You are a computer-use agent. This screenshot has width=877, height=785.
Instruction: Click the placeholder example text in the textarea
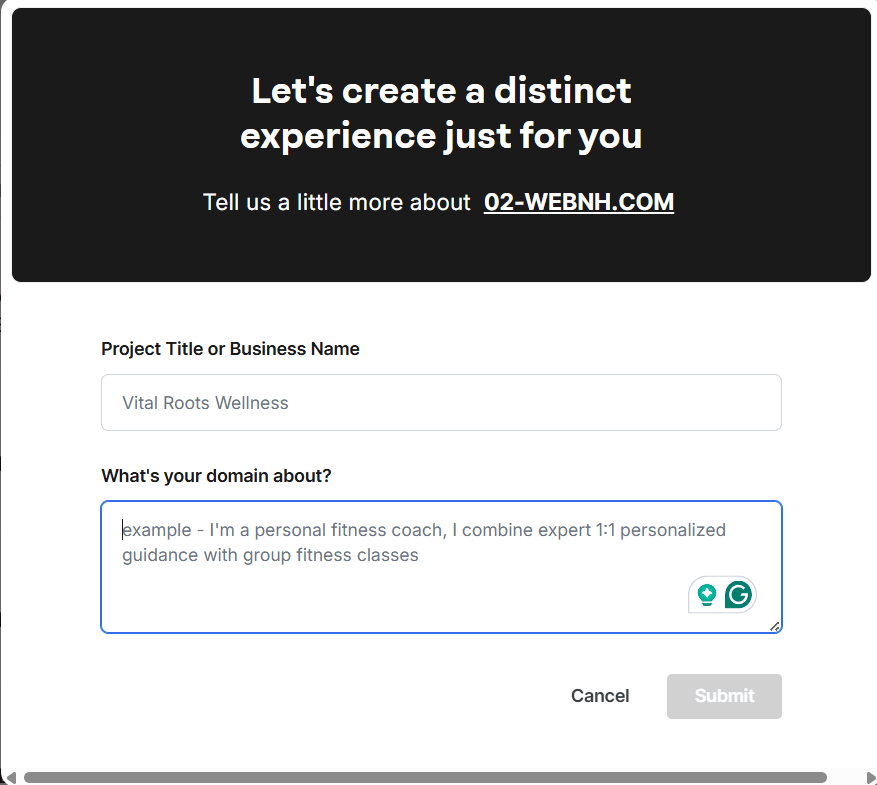420,542
